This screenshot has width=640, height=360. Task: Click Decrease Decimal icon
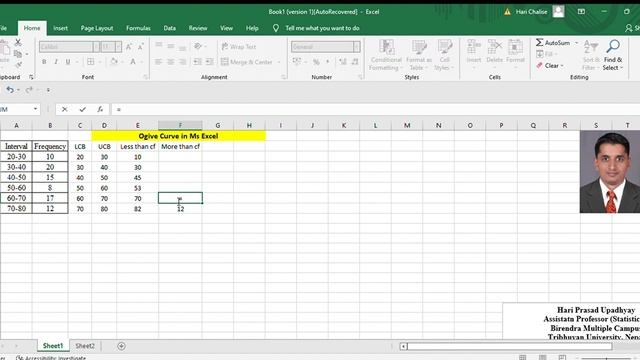(355, 62)
